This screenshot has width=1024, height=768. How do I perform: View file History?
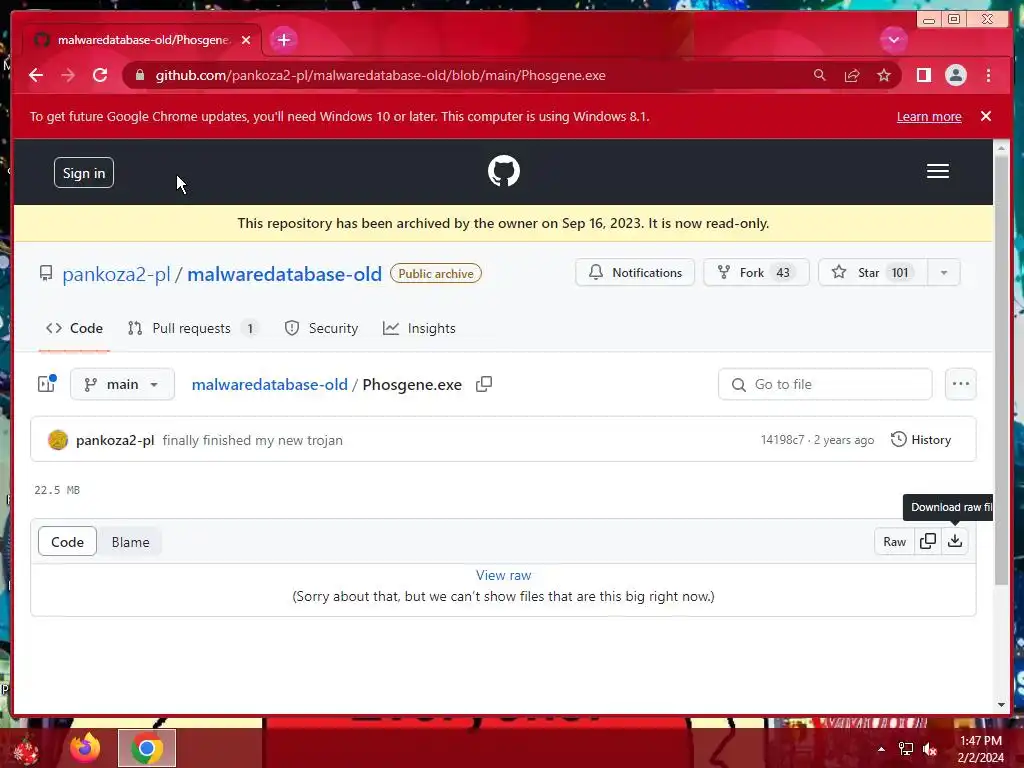(921, 440)
